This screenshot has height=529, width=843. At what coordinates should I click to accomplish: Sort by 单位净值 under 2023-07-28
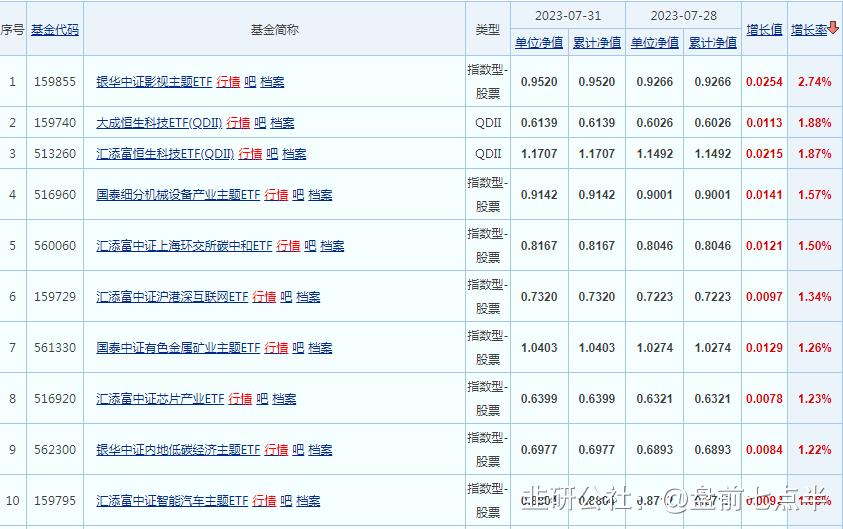click(x=654, y=42)
